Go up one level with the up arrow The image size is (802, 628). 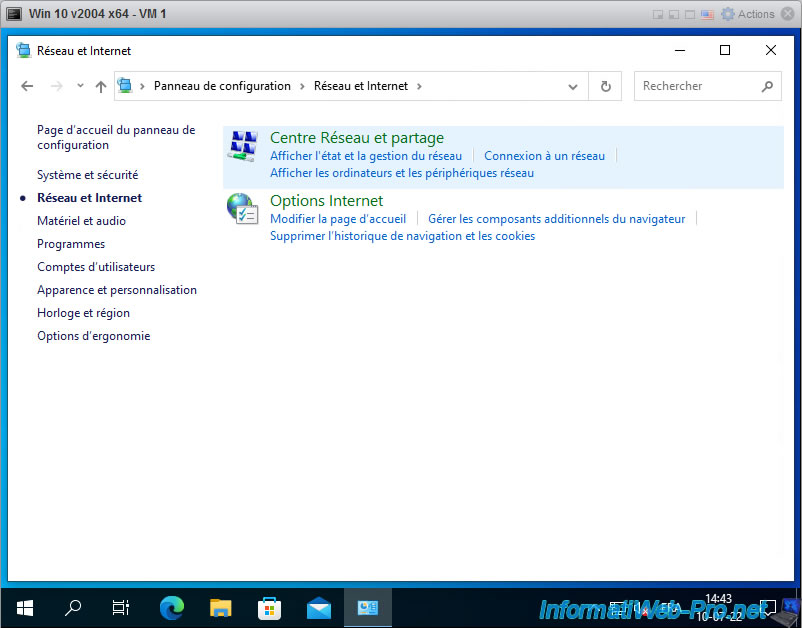101,86
